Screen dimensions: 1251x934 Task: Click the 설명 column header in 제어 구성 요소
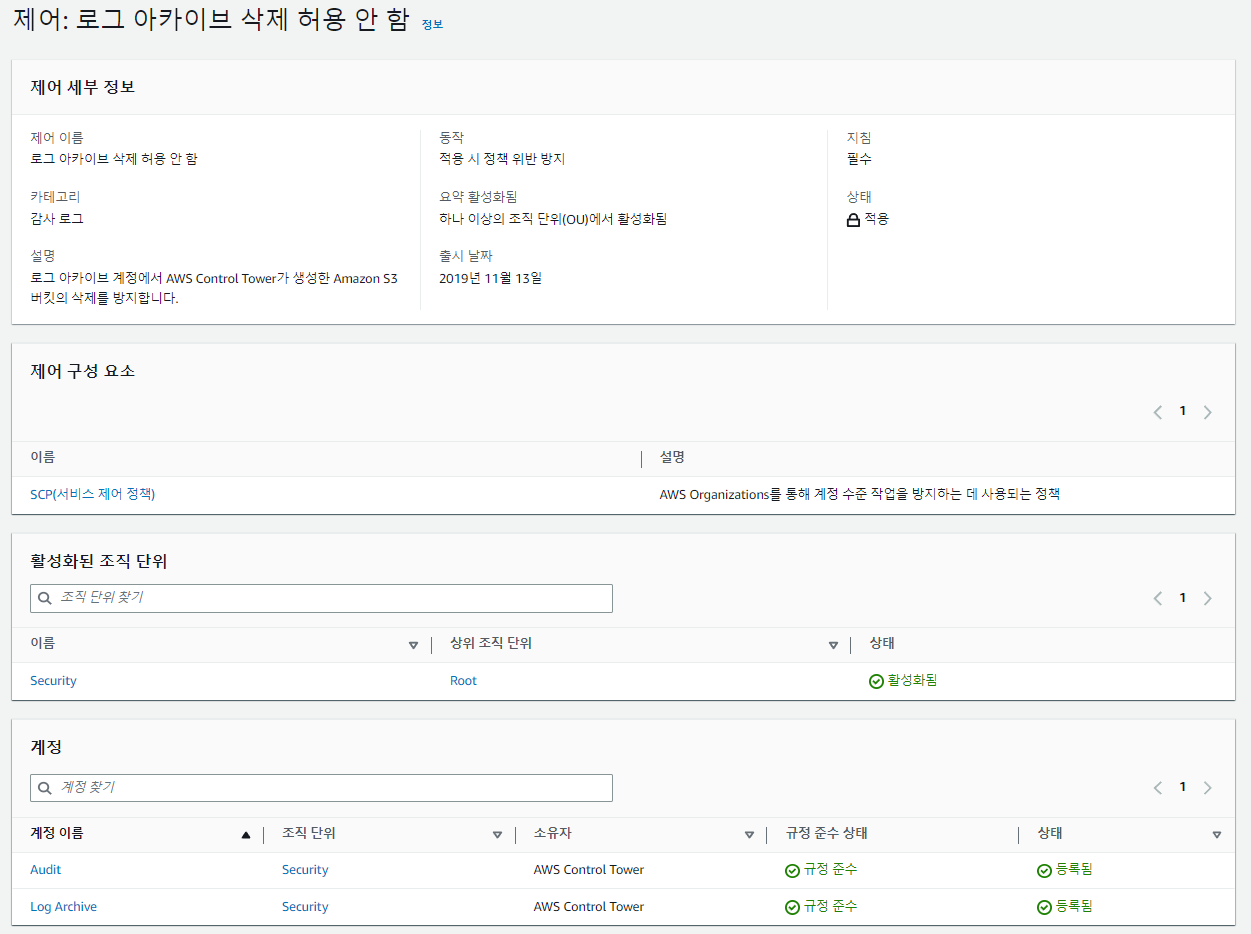672,457
